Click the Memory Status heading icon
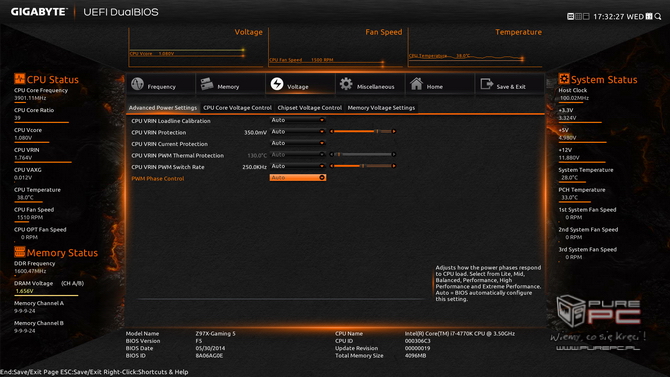This screenshot has width=670, height=377. point(20,252)
